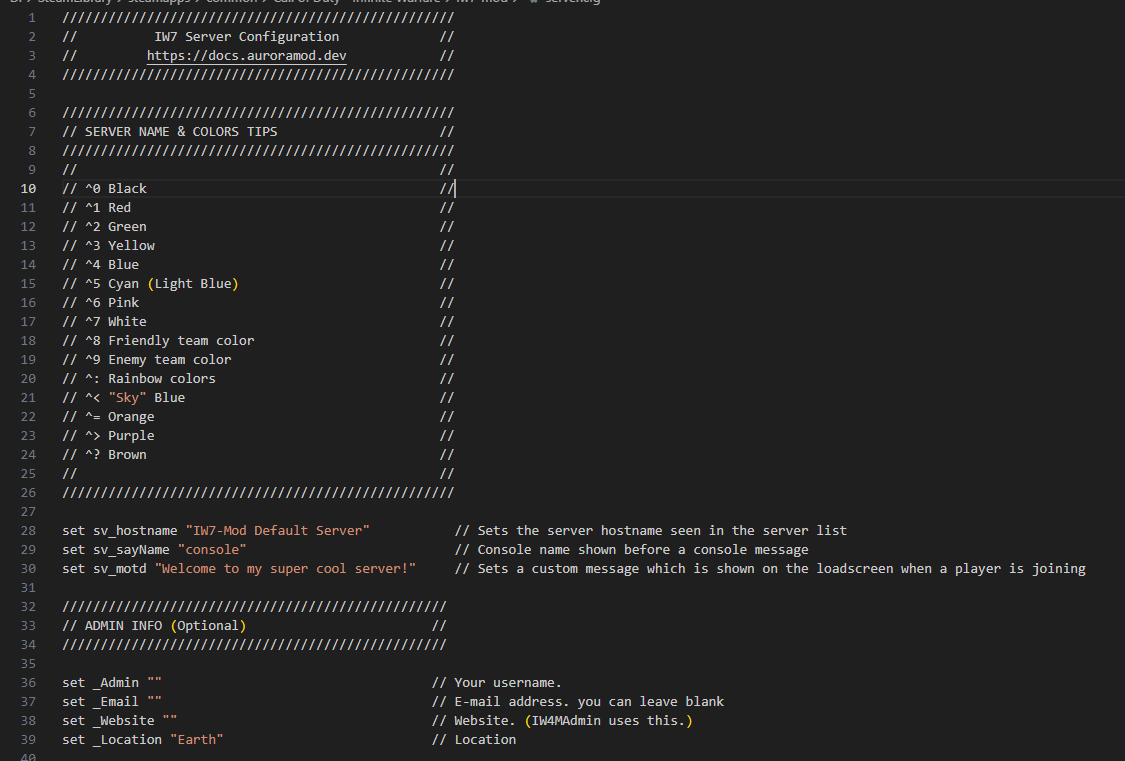Image resolution: width=1125 pixels, height=761 pixels.
Task: Click the "Rainbow colors" comment line
Action: pyautogui.click(x=162, y=378)
